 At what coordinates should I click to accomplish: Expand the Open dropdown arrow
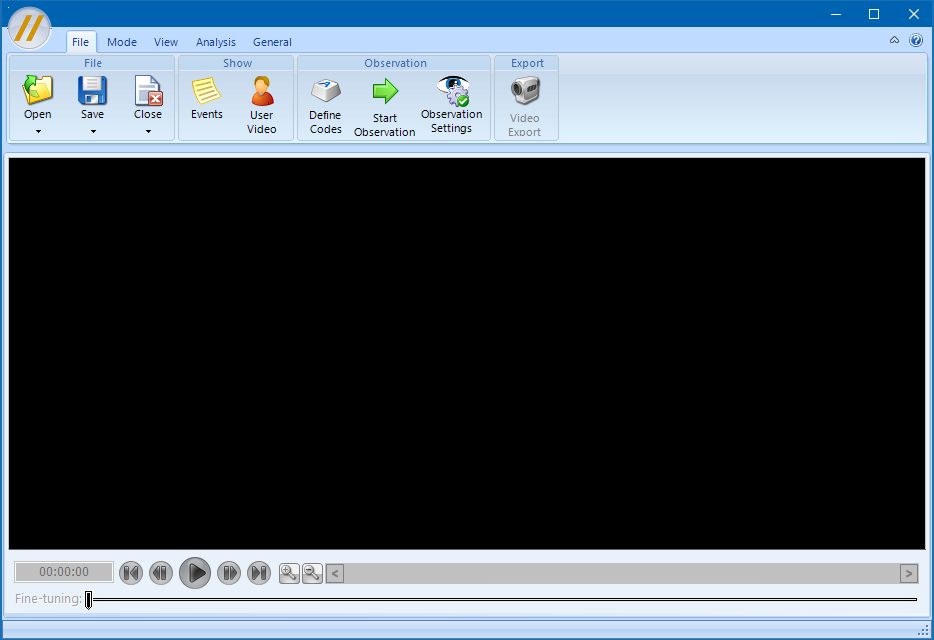[x=38, y=131]
